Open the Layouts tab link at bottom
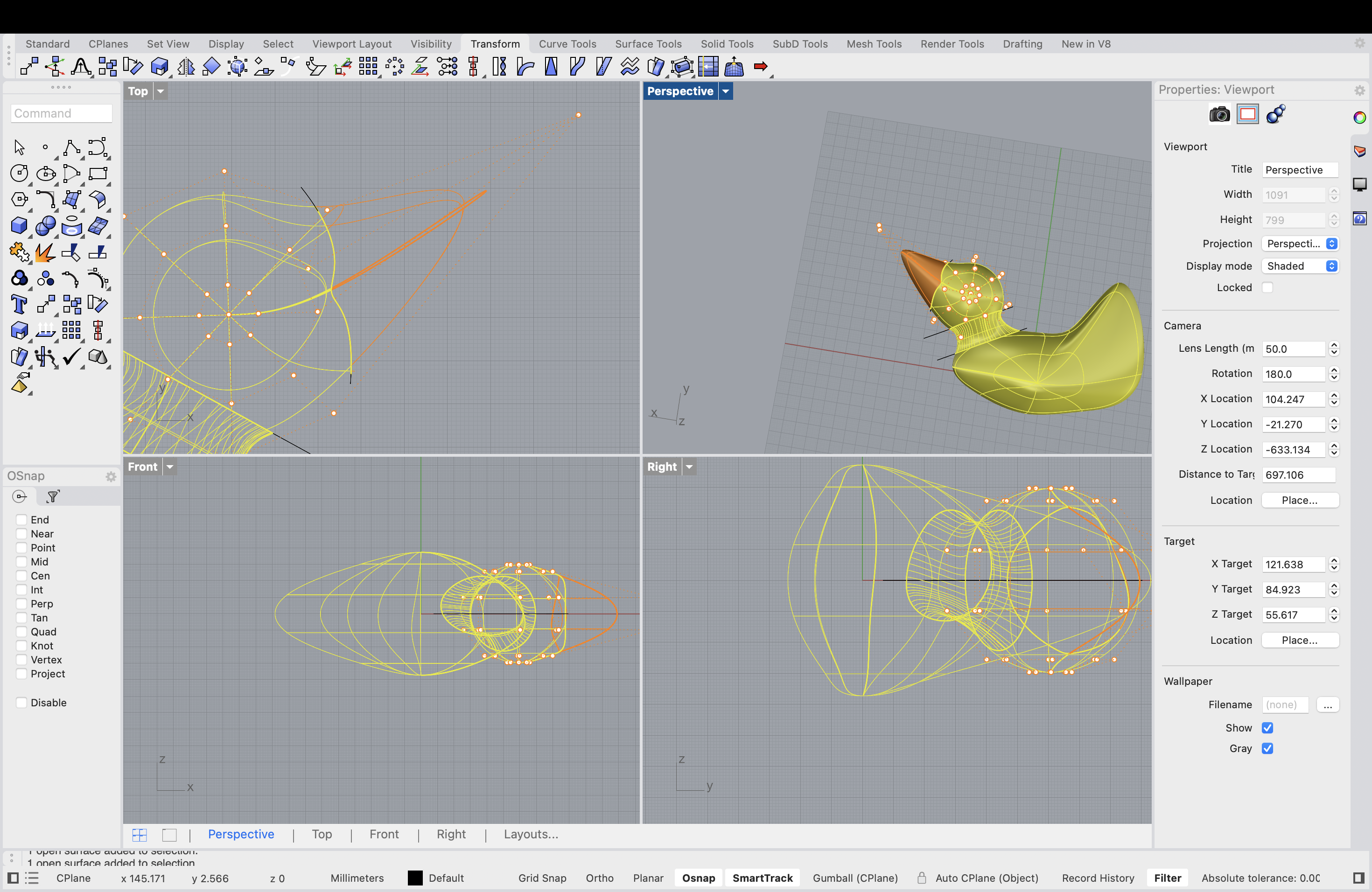The width and height of the screenshot is (1372, 892). coord(531,834)
